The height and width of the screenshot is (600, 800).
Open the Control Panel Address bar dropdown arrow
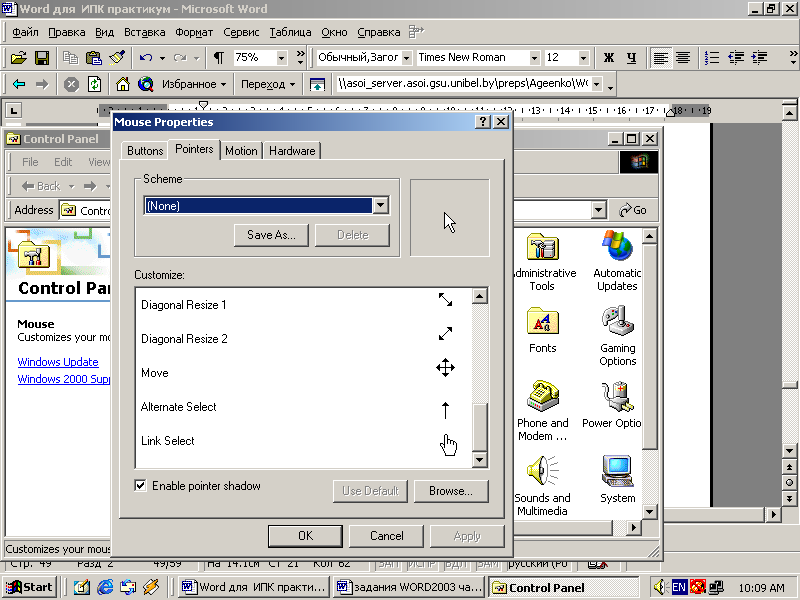pyautogui.click(x=598, y=210)
